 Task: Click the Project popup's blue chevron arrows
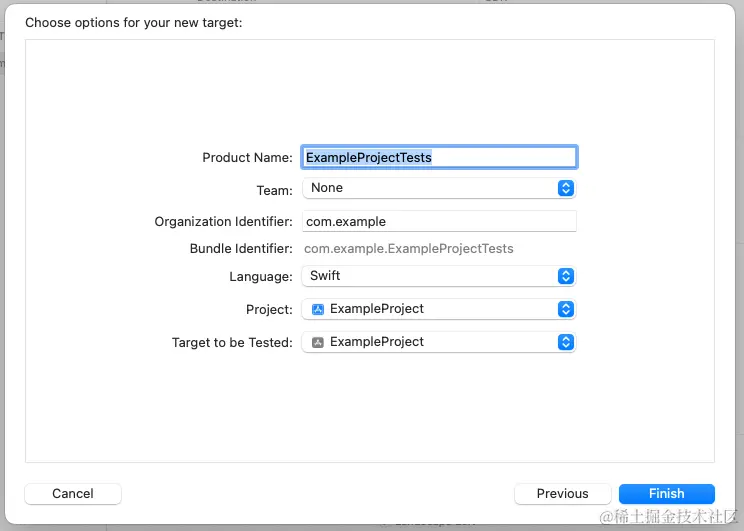point(565,309)
